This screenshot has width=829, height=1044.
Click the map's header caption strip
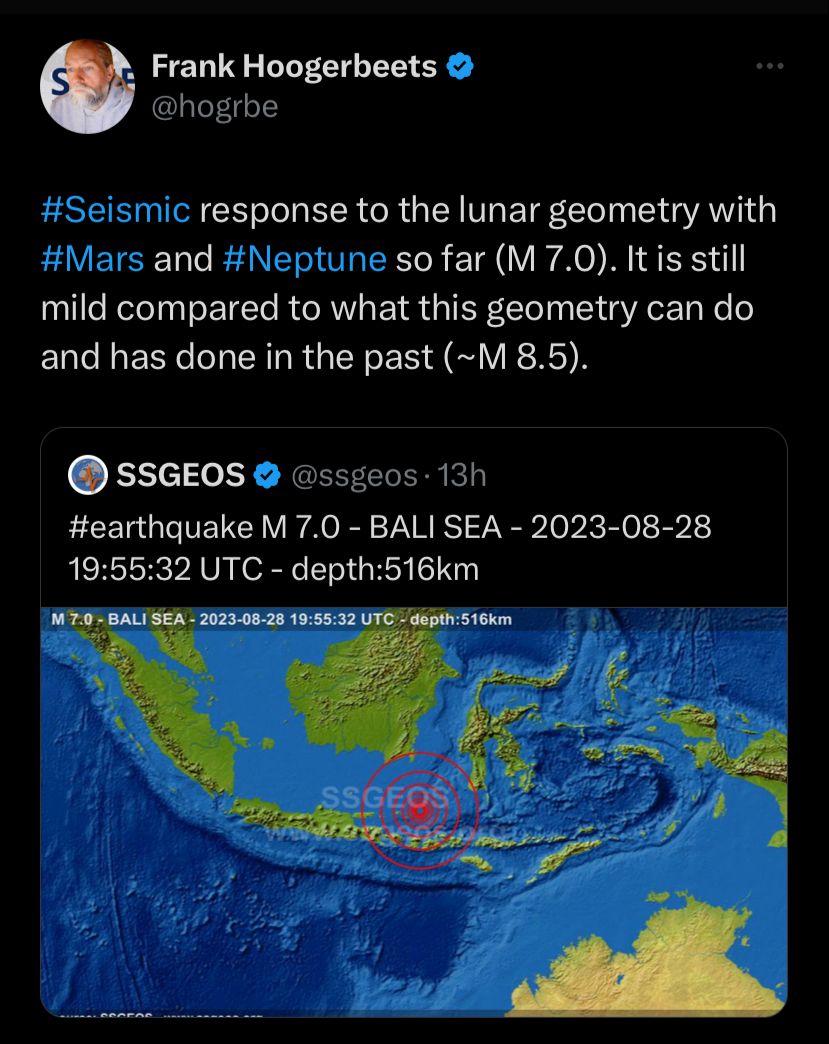point(281,618)
